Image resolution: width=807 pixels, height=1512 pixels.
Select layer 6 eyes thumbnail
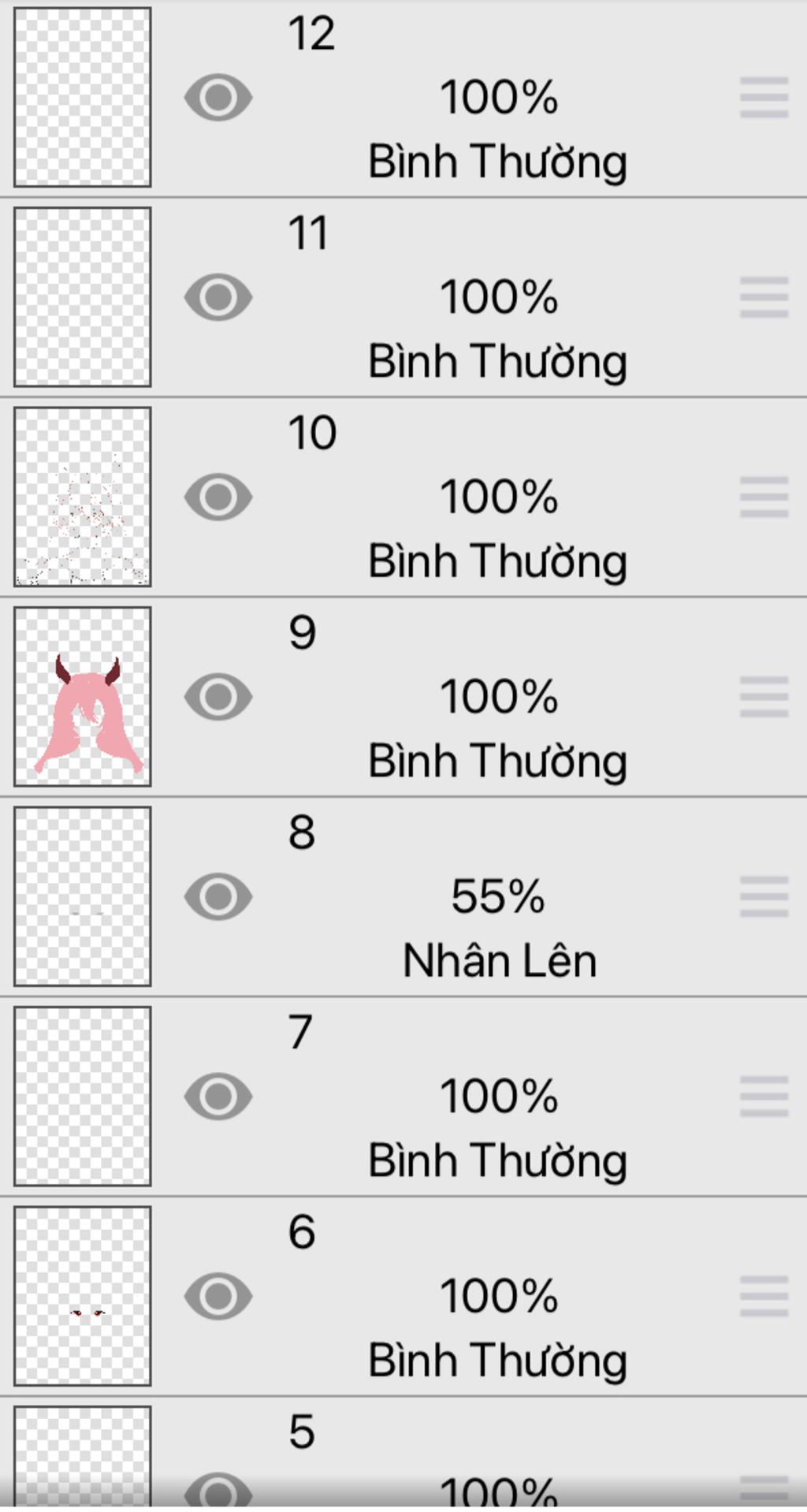tap(83, 1296)
